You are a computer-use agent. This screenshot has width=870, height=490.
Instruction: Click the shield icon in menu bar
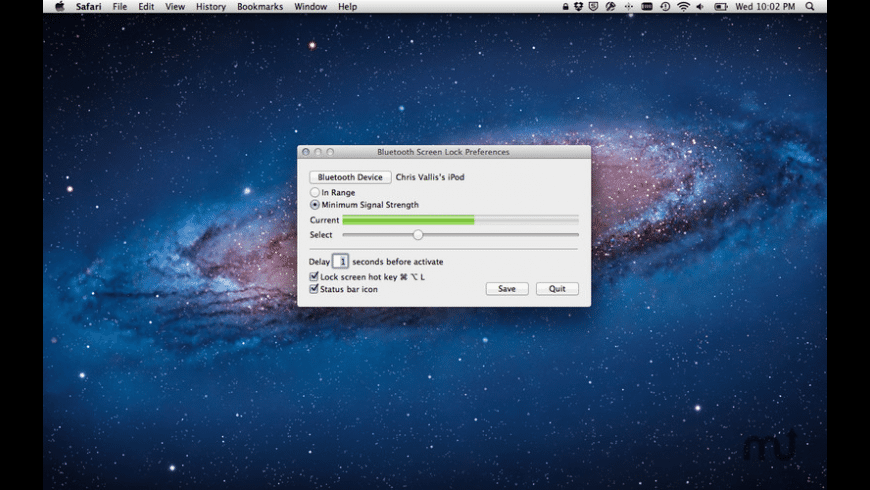pyautogui.click(x=594, y=7)
